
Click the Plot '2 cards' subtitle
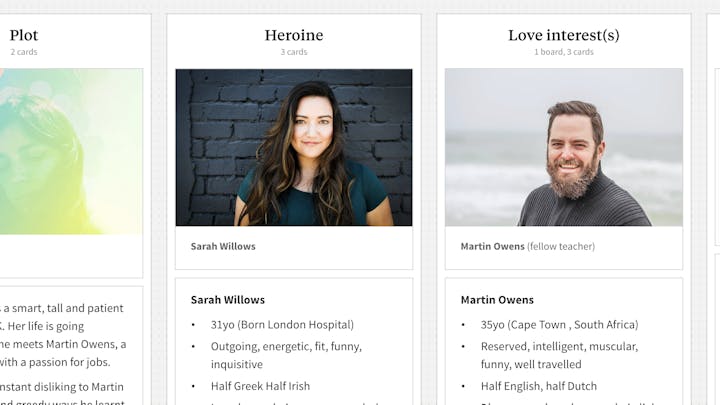[24, 52]
